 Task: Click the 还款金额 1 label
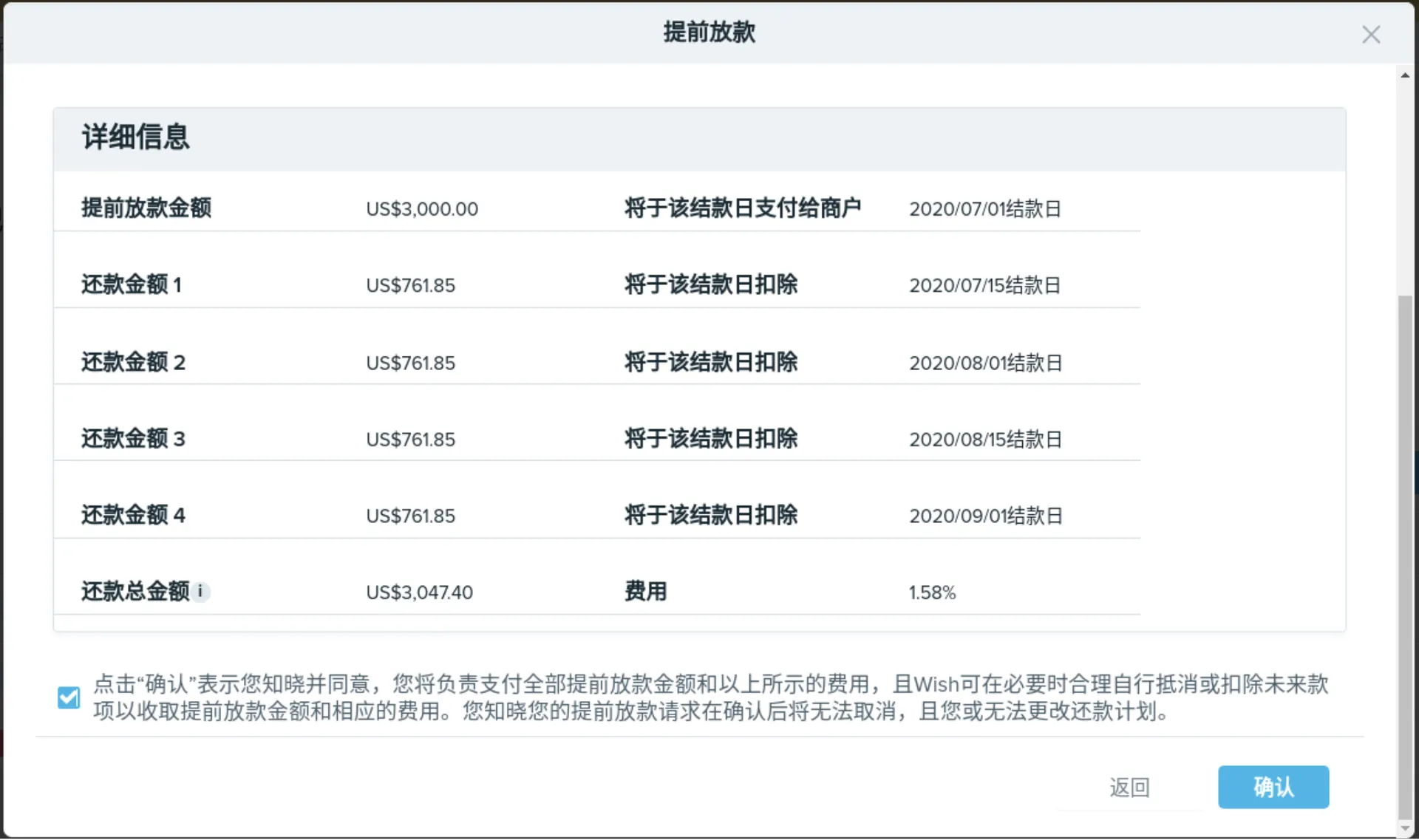132,284
